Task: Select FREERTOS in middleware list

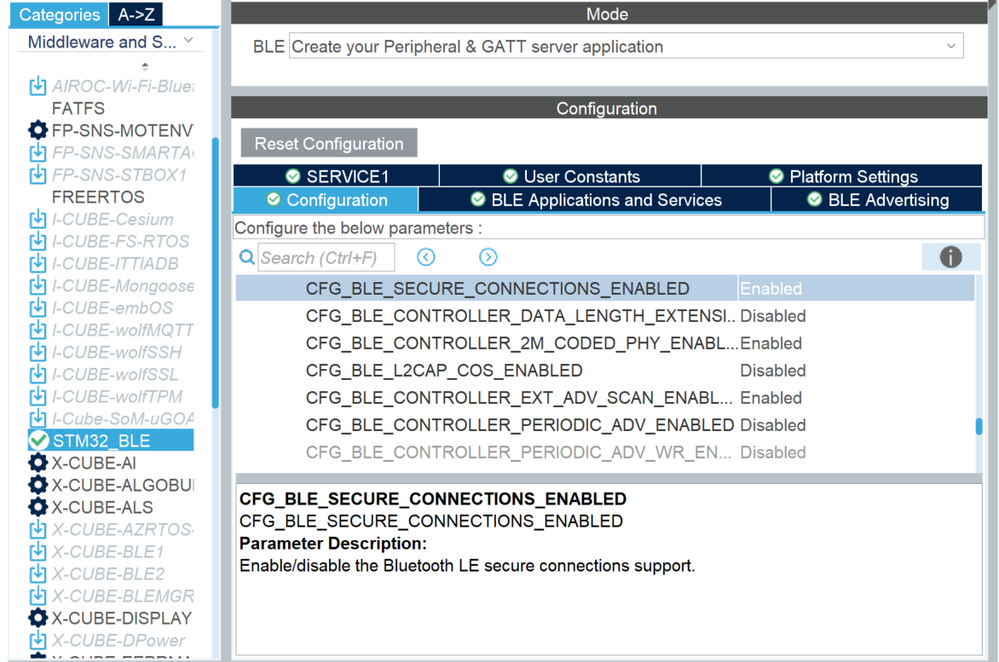Action: (98, 197)
